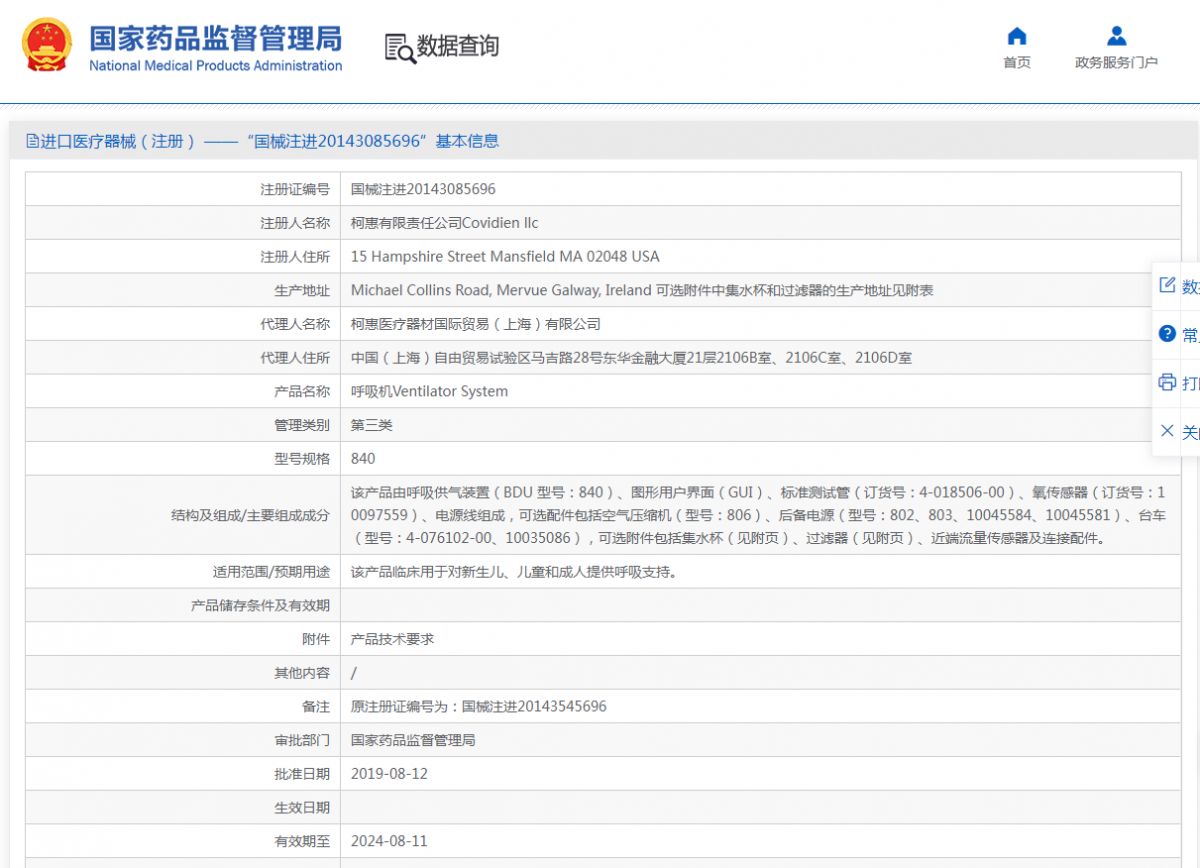Select 呼吸机Ventilator System product name
This screenshot has width=1200, height=868.
(429, 391)
